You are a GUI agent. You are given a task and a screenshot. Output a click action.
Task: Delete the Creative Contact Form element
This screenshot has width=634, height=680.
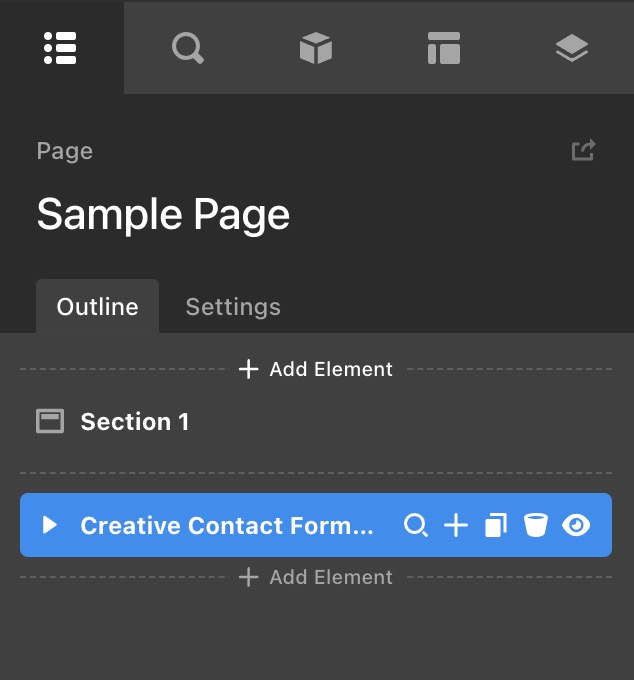536,525
